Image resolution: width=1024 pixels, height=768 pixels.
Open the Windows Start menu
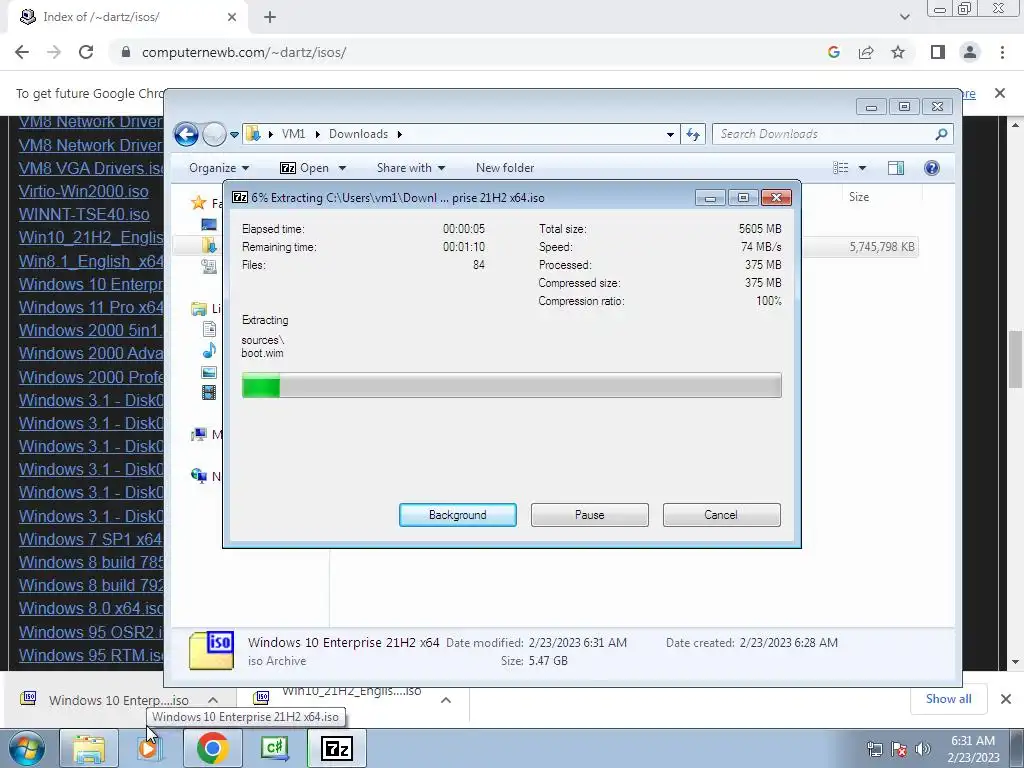pos(27,748)
